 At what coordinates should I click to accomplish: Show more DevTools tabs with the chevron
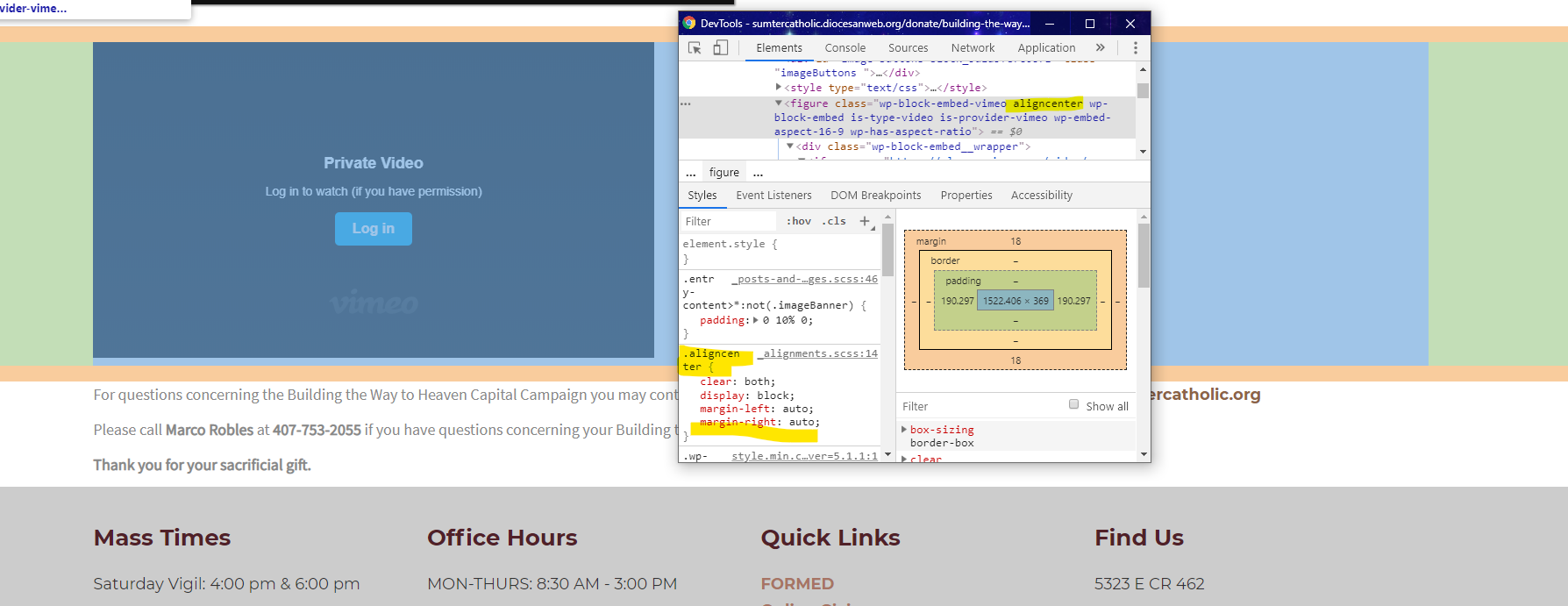1100,48
